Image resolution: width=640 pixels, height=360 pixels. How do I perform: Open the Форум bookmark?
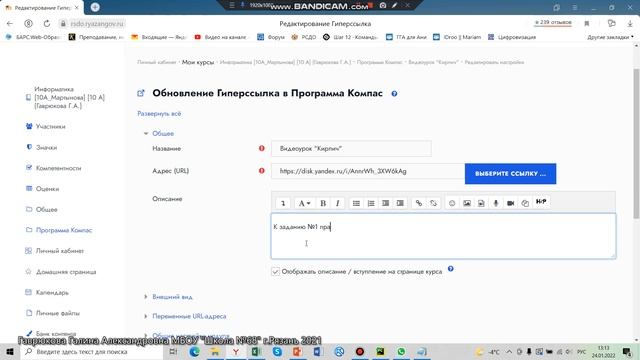[x=271, y=37]
